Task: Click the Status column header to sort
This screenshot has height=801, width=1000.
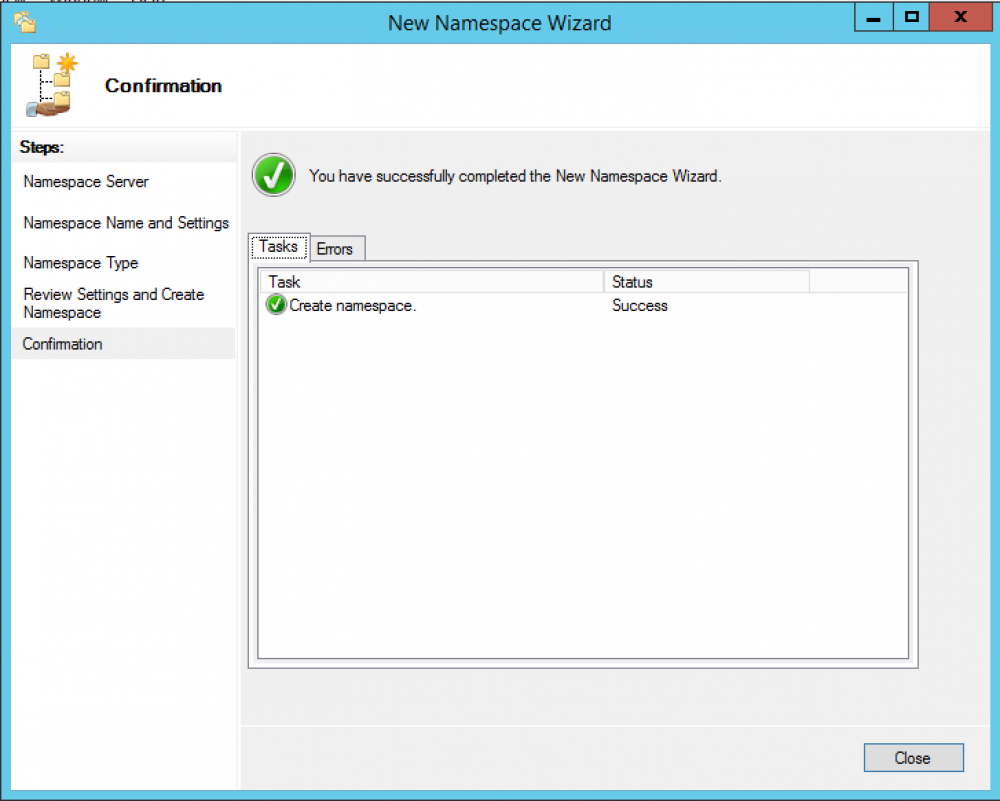Action: tap(633, 281)
